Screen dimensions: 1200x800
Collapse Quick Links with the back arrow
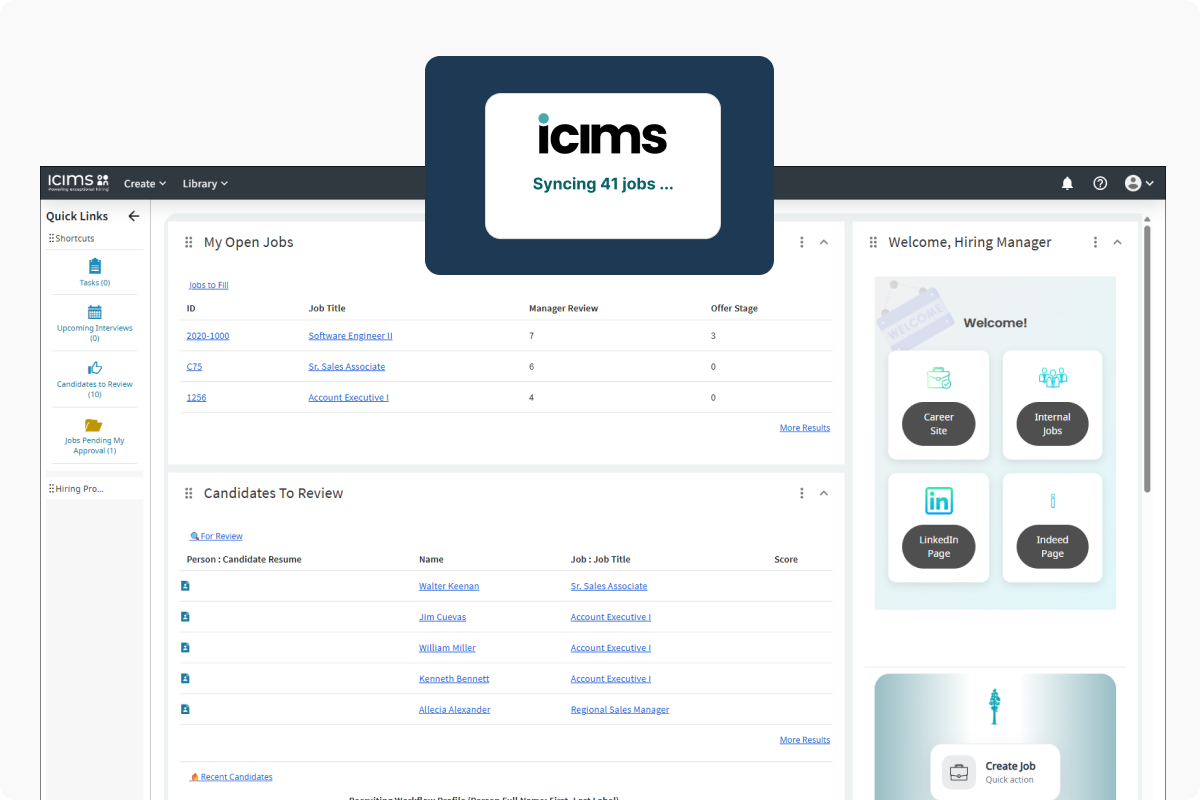pos(134,216)
